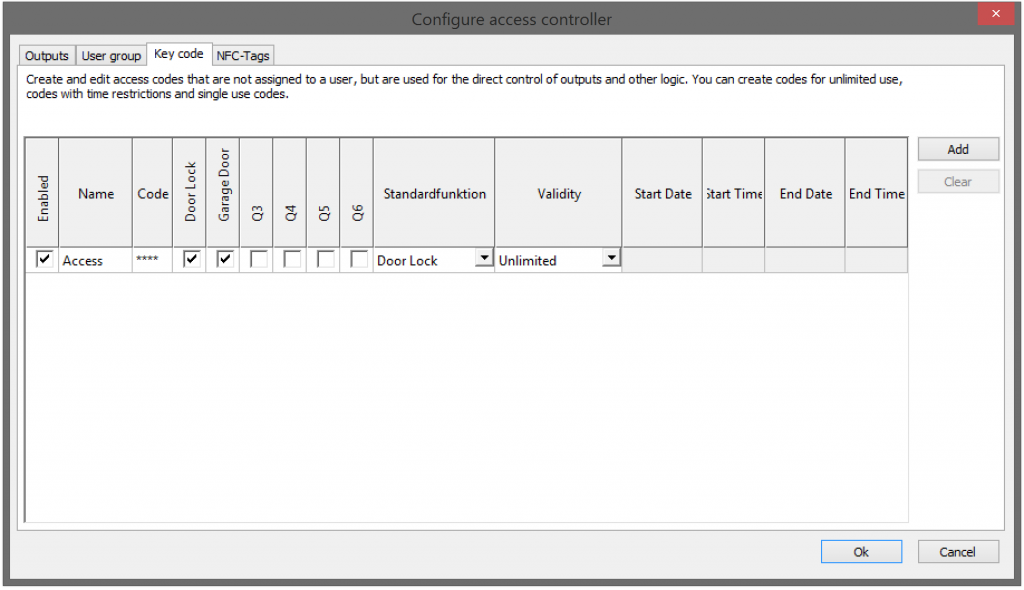Image resolution: width=1024 pixels, height=590 pixels.
Task: Open the Standardfunktion dropdown
Action: click(484, 258)
